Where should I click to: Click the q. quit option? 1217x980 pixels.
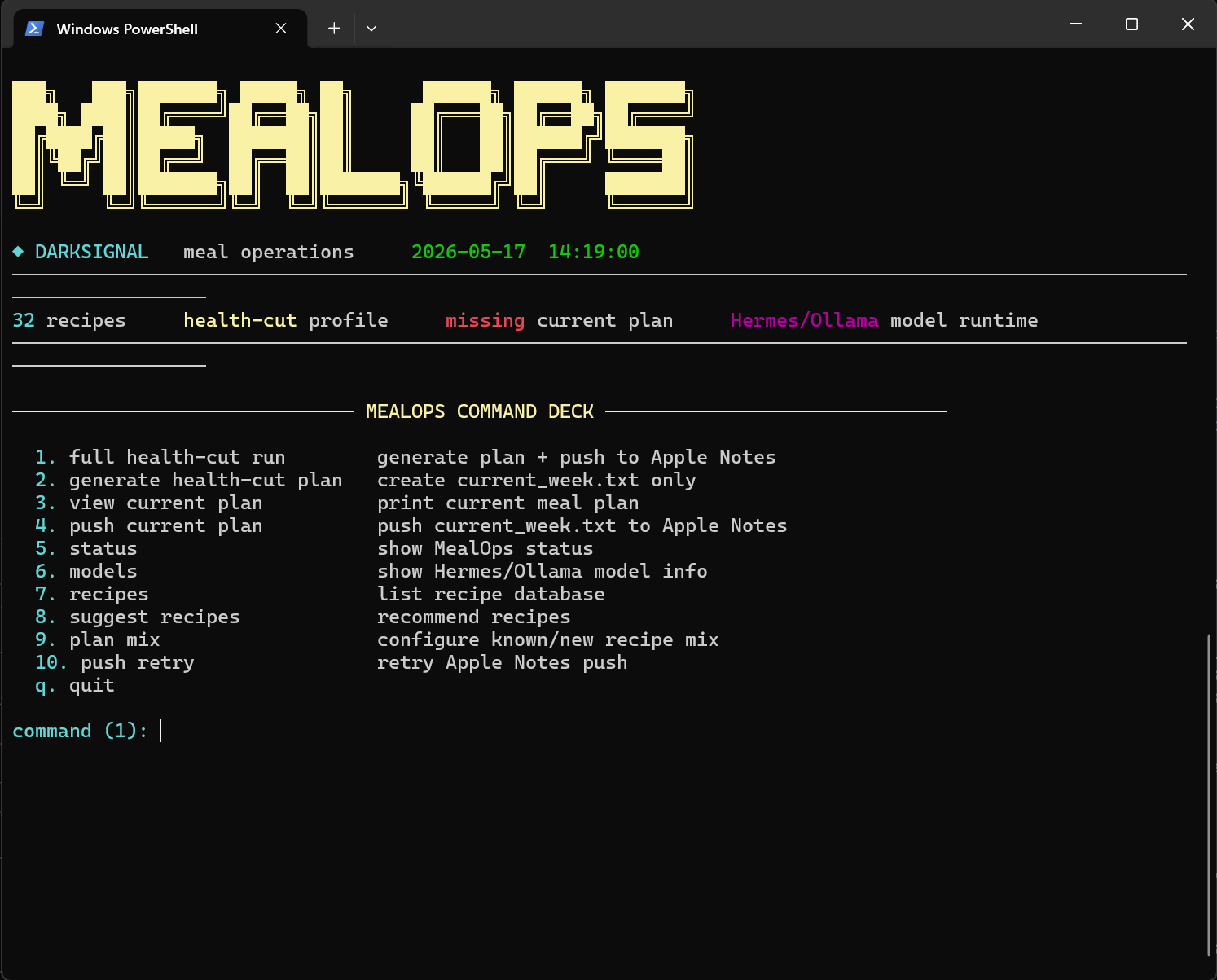[x=74, y=685]
